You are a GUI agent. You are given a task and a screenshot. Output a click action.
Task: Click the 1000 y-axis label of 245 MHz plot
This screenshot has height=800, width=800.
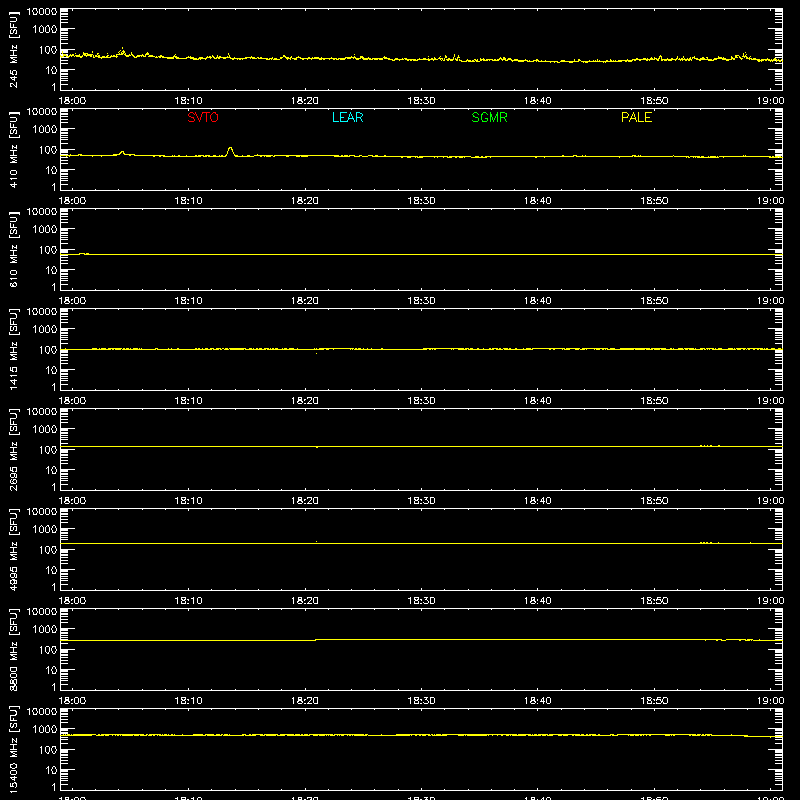coord(45,29)
